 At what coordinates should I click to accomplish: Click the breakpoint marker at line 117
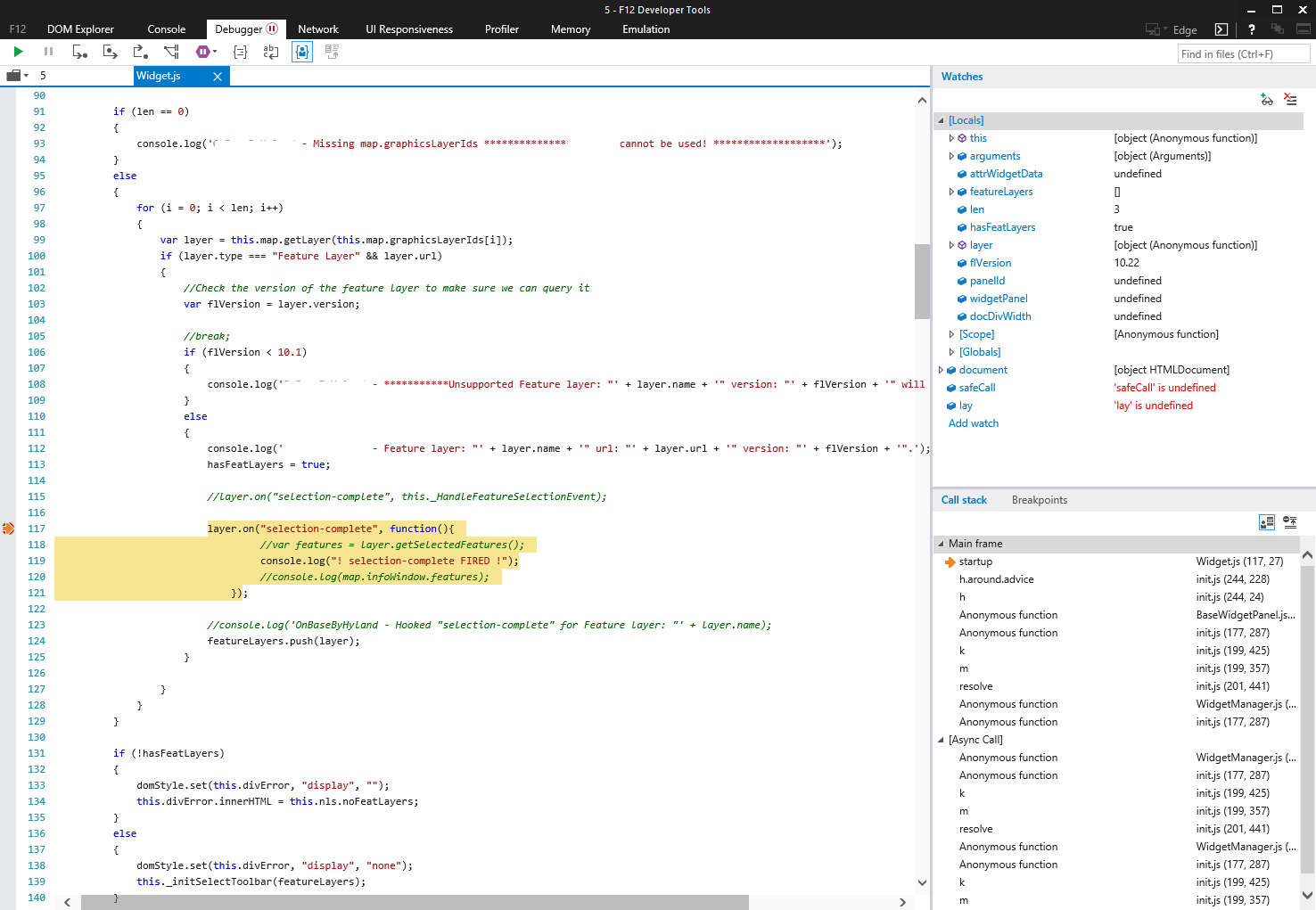click(8, 529)
